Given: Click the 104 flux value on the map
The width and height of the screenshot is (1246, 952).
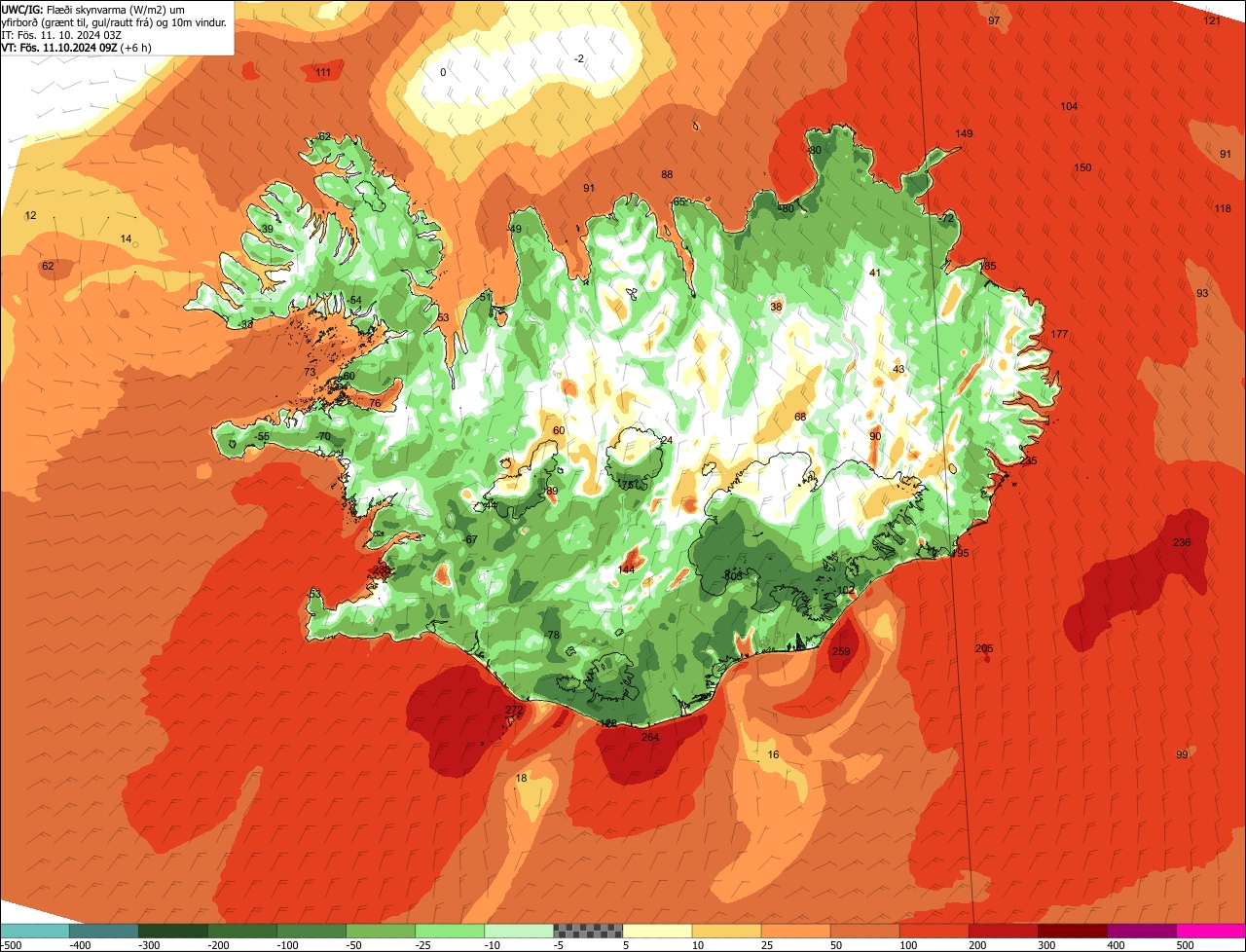Looking at the screenshot, I should (x=1069, y=106).
